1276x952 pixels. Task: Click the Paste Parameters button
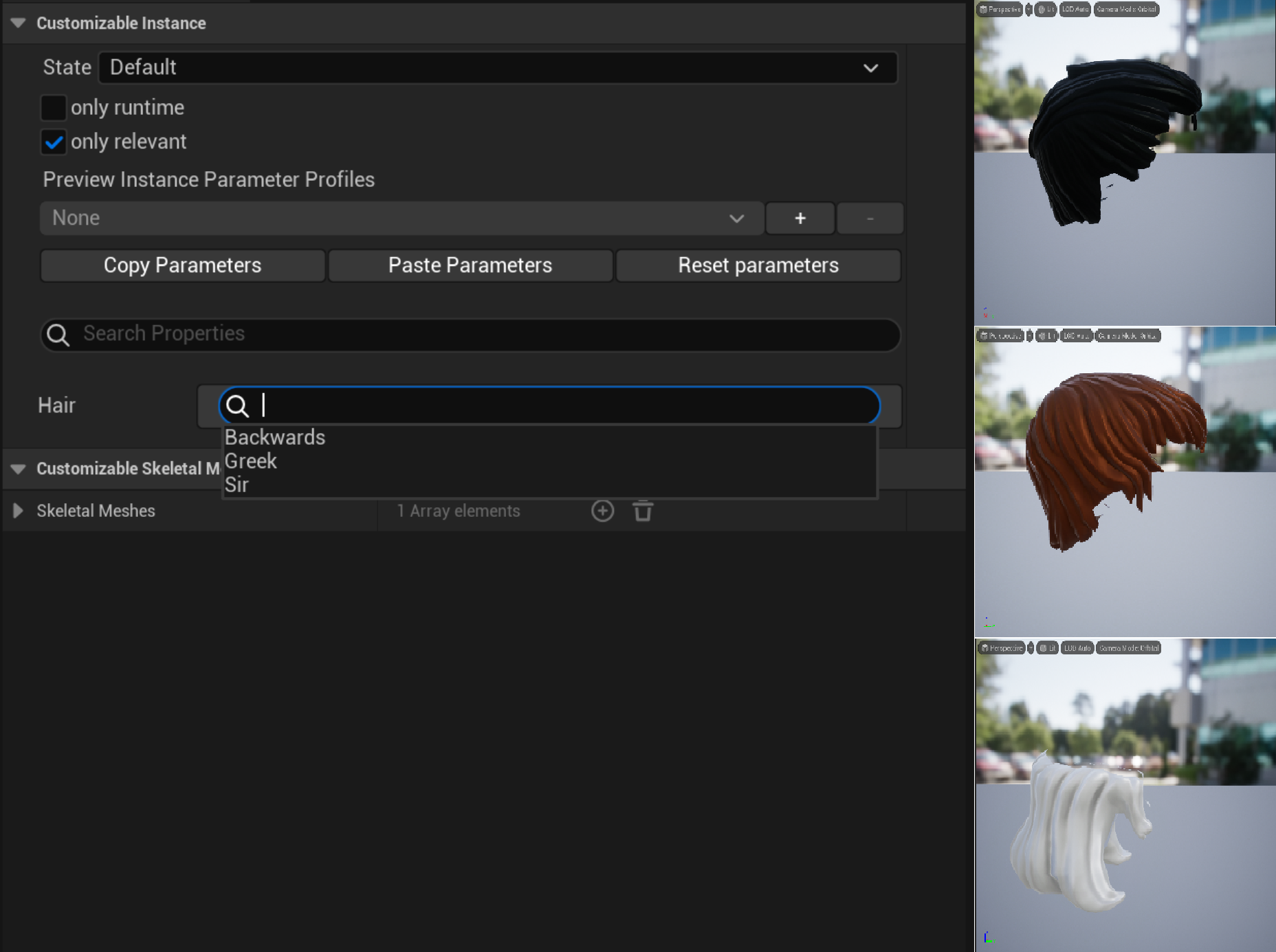[x=470, y=265]
